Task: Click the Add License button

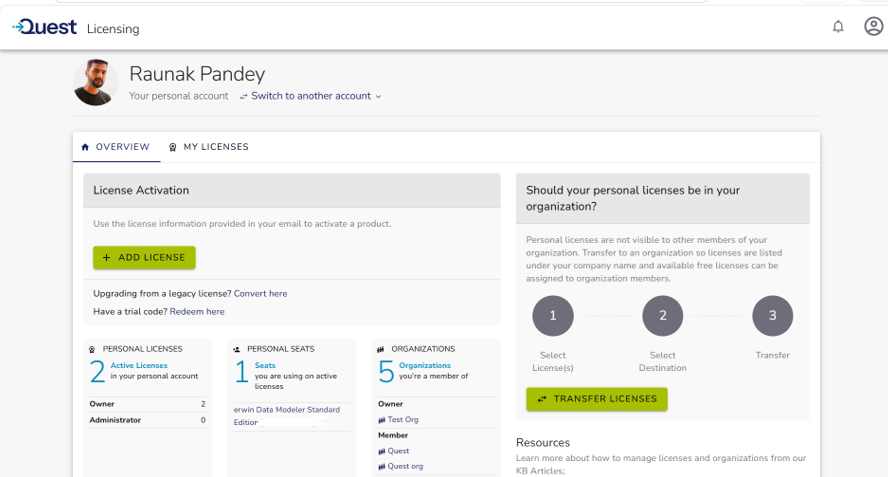Action: point(144,257)
